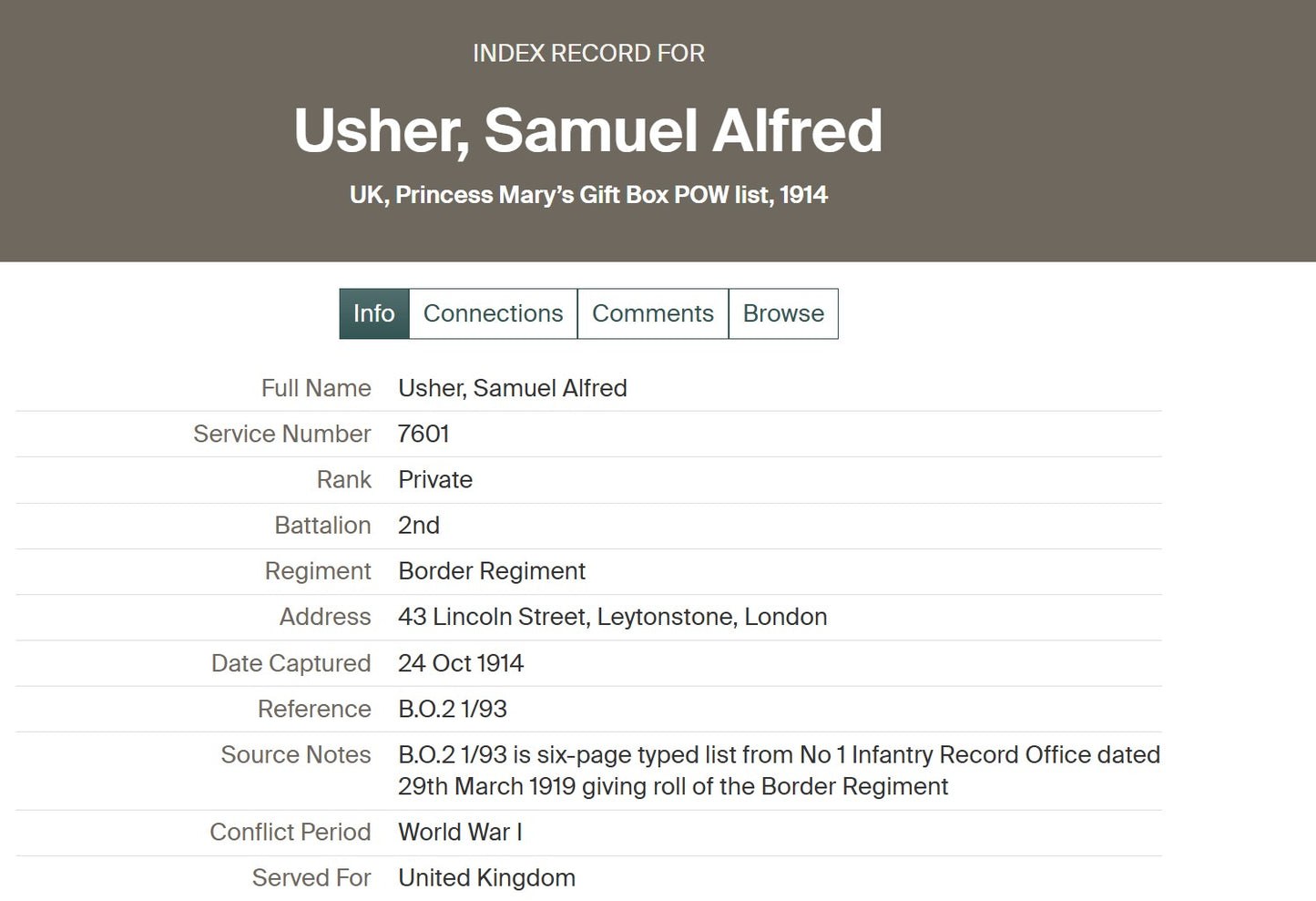1316x901 pixels.
Task: Click the Conflict Period field label
Action: [290, 832]
